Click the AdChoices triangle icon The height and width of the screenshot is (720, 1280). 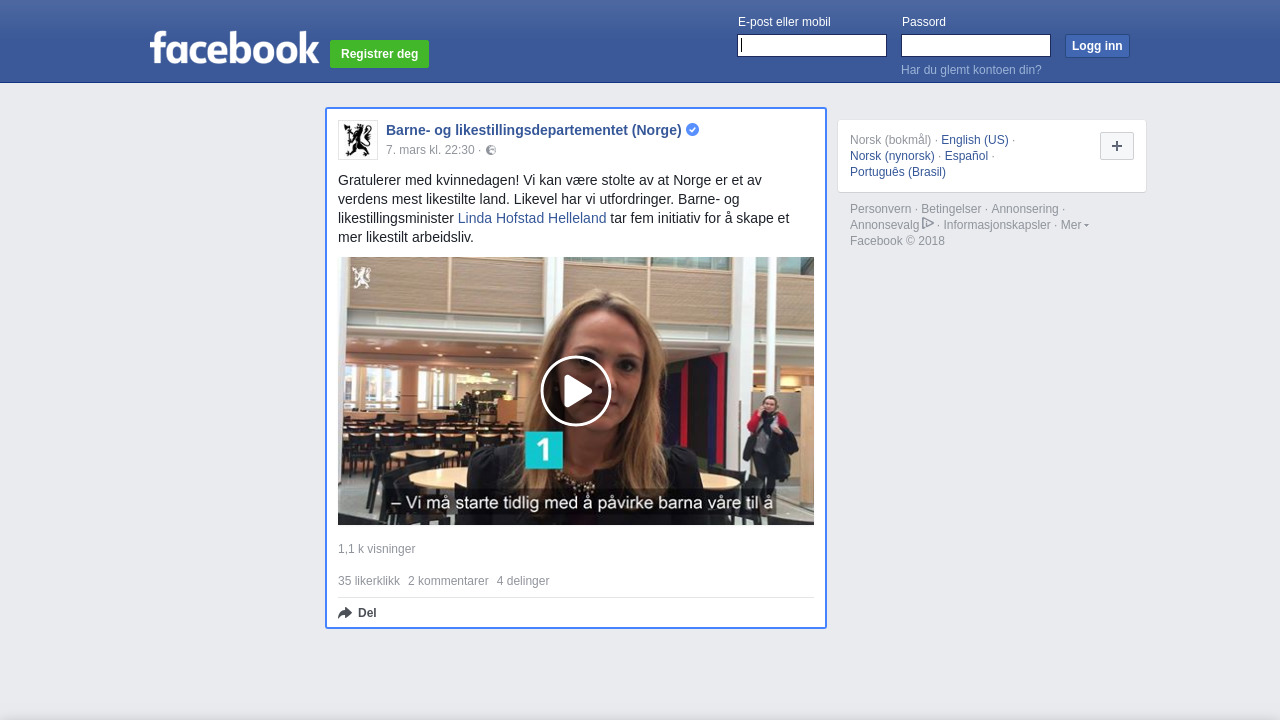pos(928,223)
